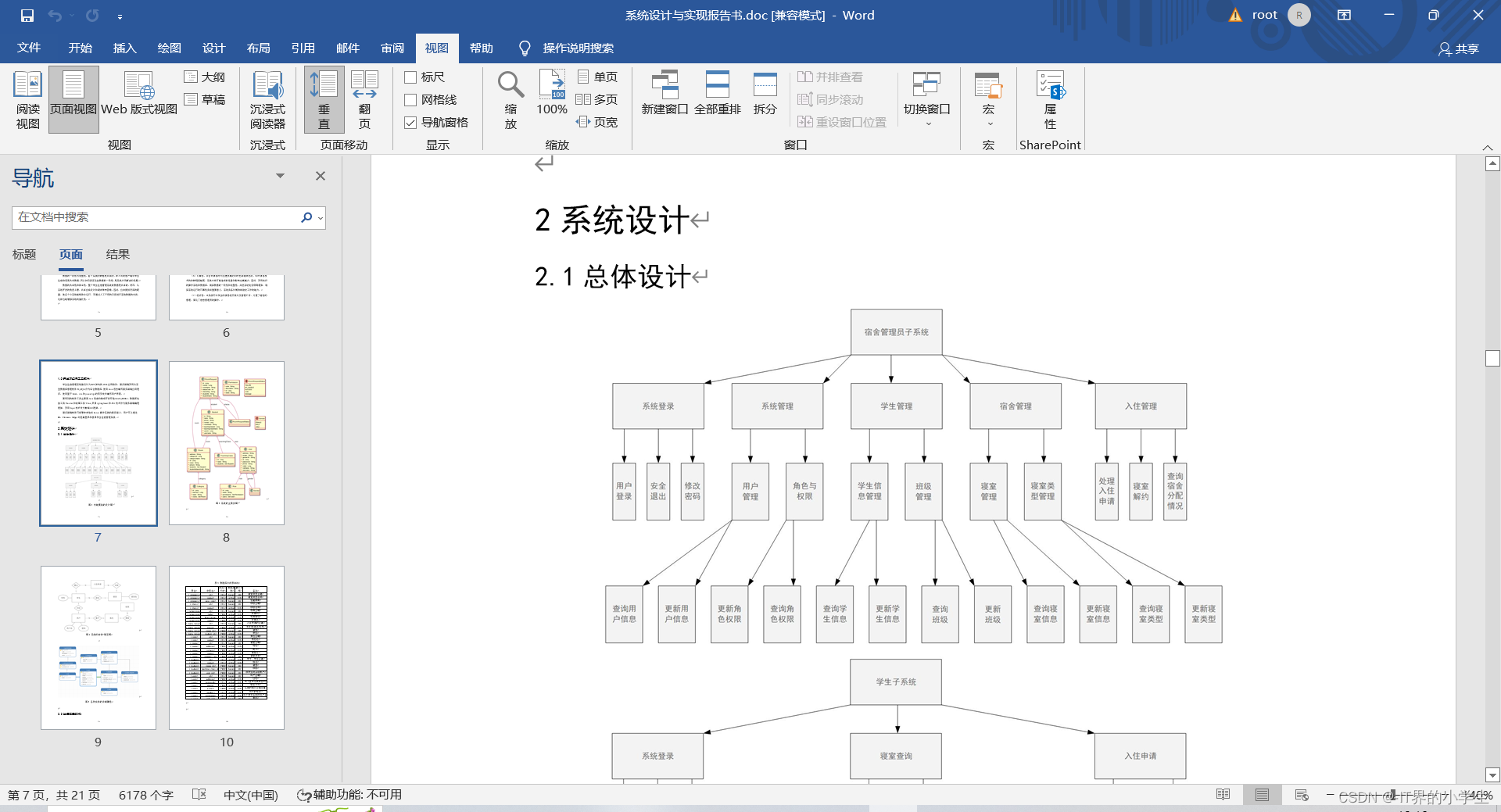Open the Layout tab

pos(258,48)
